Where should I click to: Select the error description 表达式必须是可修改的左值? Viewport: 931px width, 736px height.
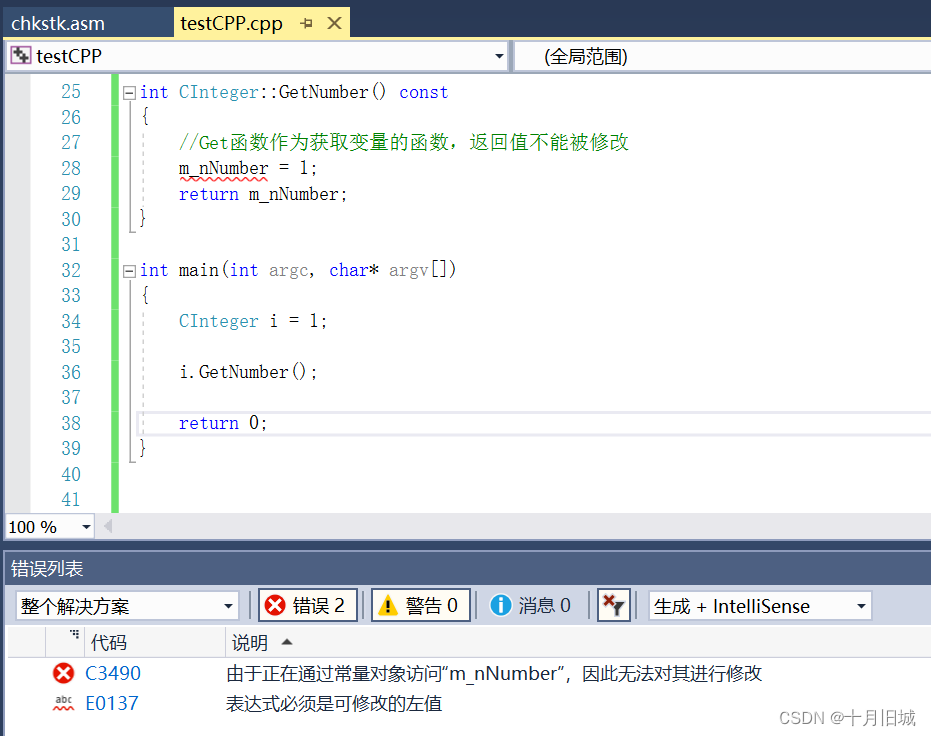pos(334,704)
